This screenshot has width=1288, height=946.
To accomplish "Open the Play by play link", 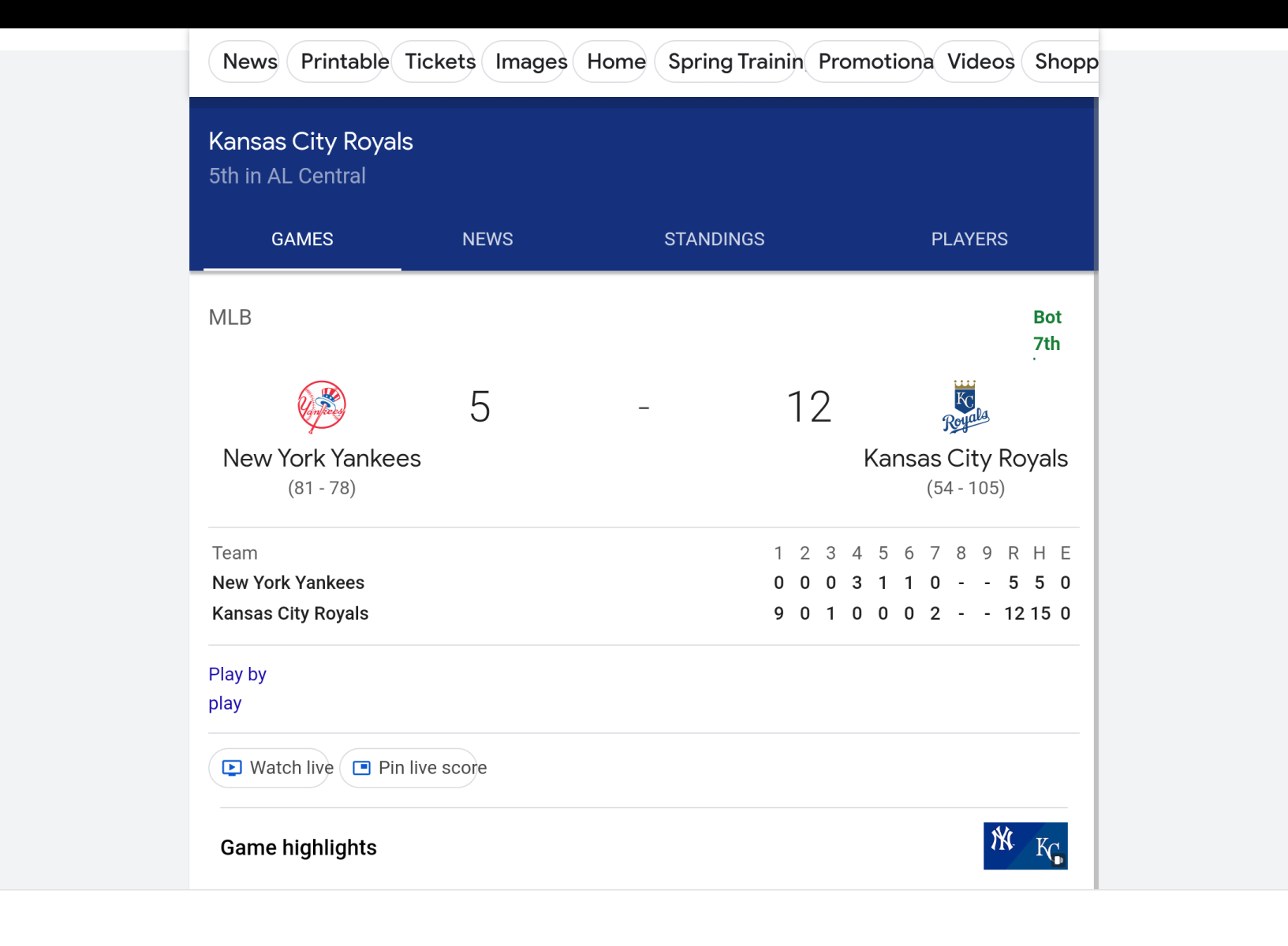I will coord(237,688).
